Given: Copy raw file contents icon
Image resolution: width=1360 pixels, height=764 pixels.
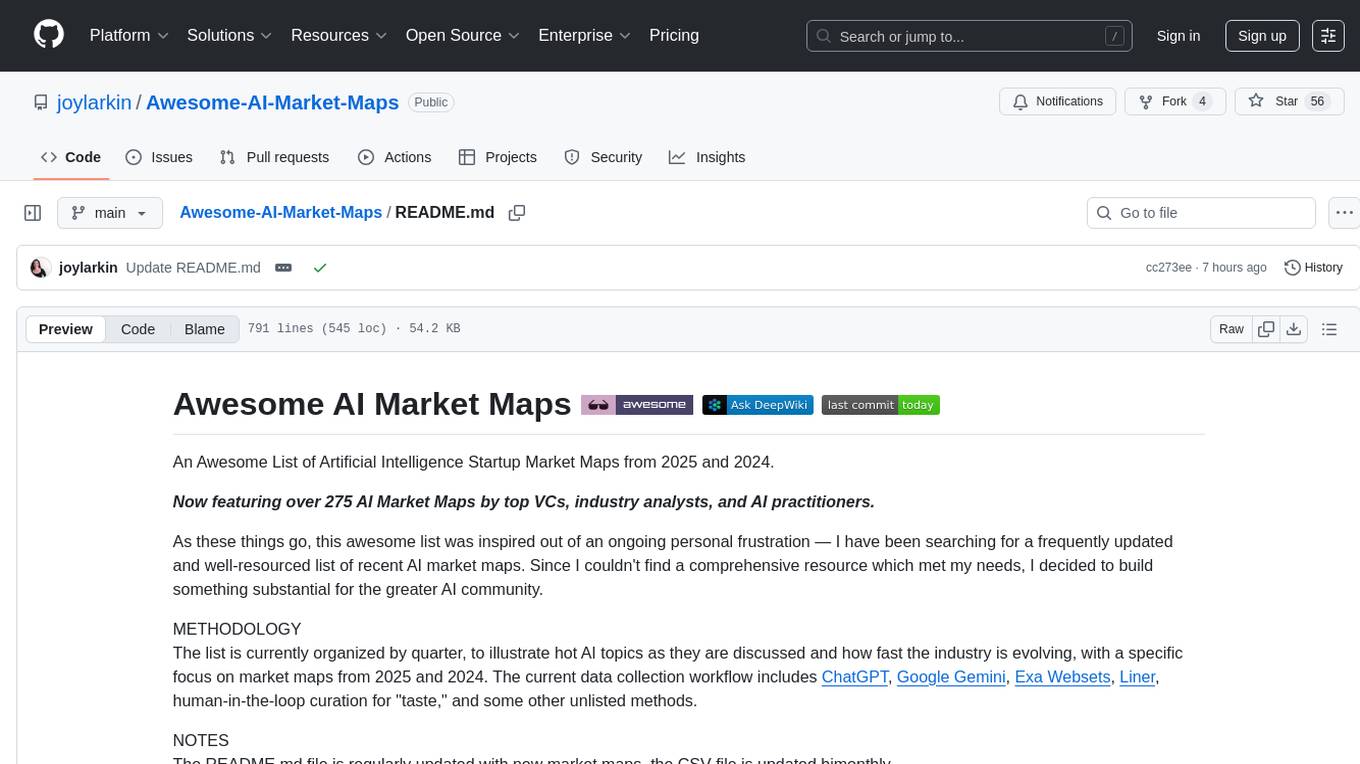Looking at the screenshot, I should [x=1266, y=329].
